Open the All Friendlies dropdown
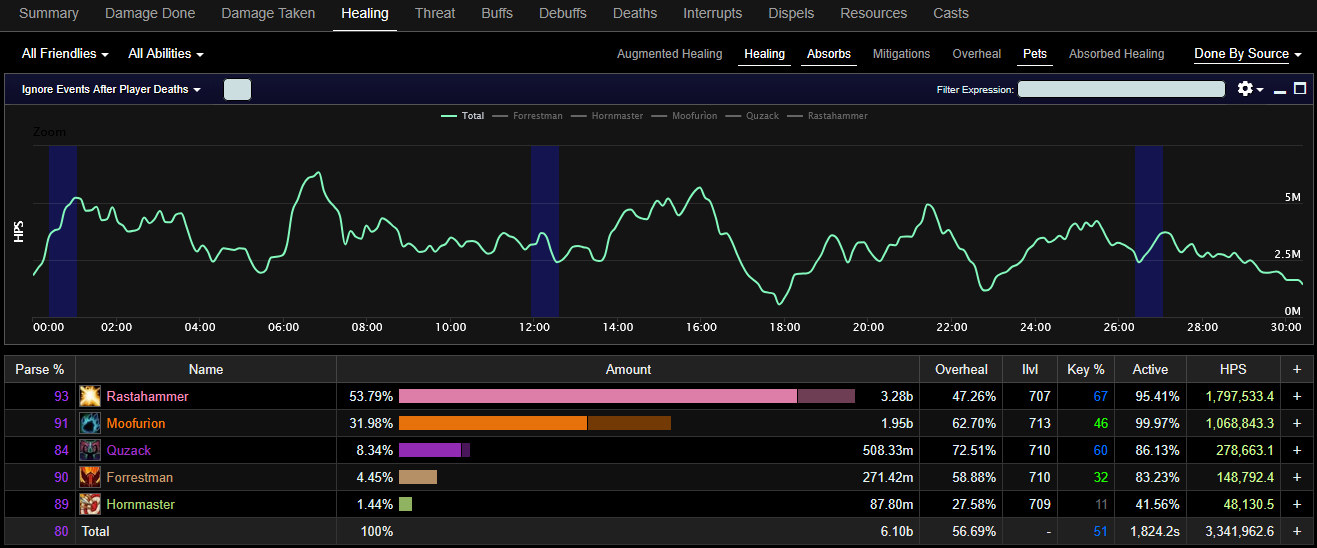The height and width of the screenshot is (548, 1317). (65, 54)
